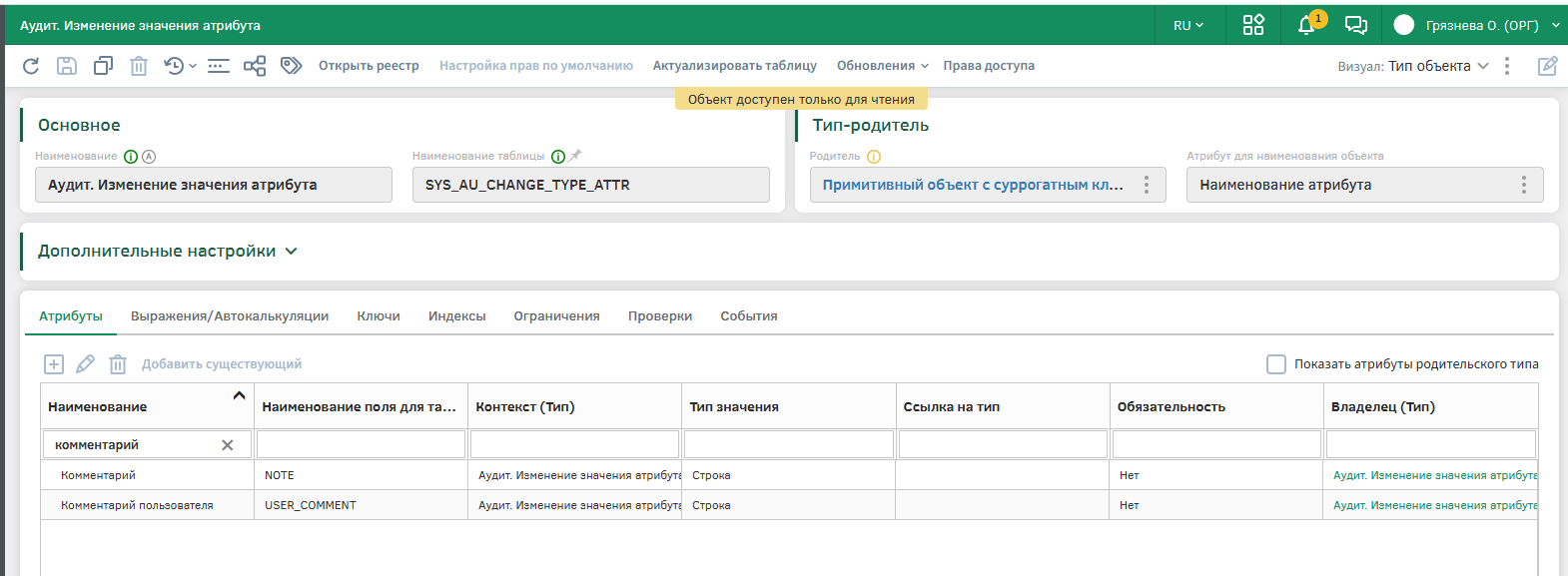Image resolution: width=1568 pixels, height=576 pixels.
Task: Click the copy object icon
Action: click(103, 66)
